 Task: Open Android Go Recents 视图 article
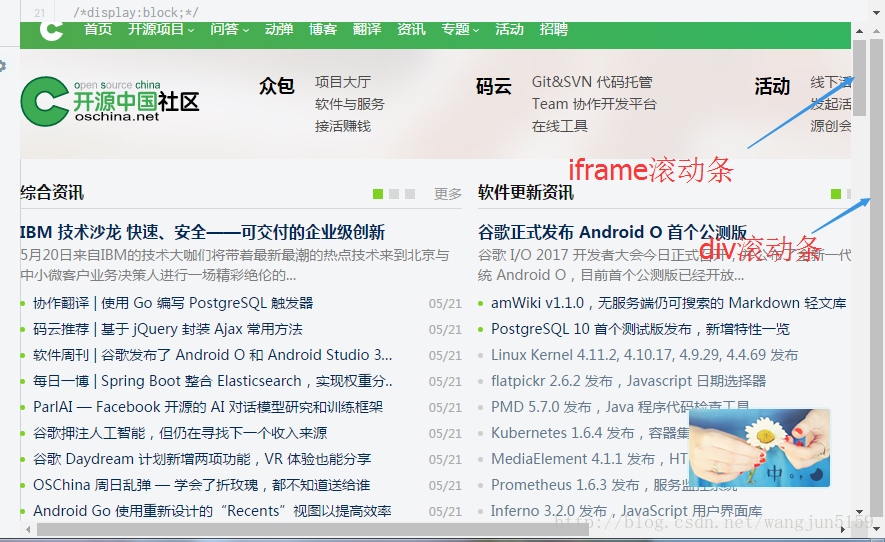coord(212,511)
